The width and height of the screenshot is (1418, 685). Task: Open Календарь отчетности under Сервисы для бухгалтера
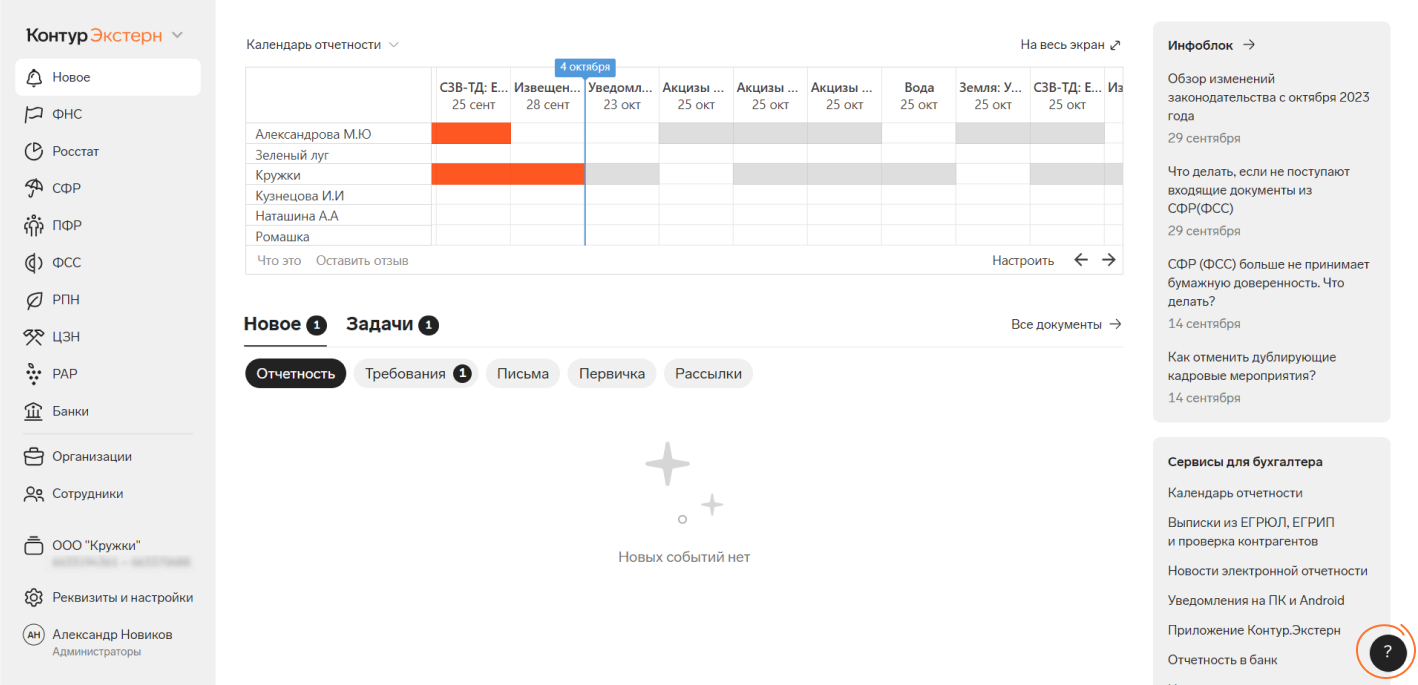click(1235, 493)
